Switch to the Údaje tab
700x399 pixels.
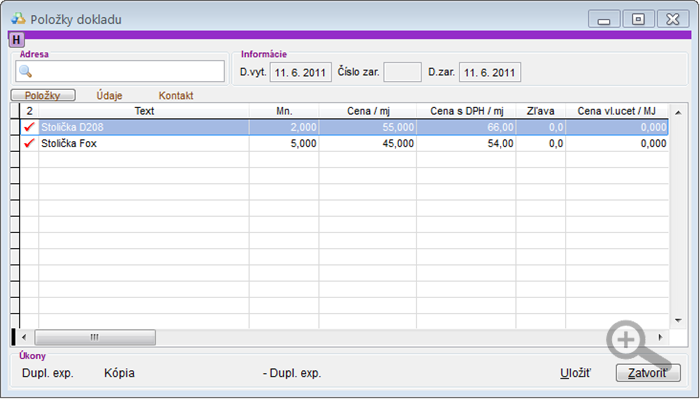pyautogui.click(x=109, y=96)
